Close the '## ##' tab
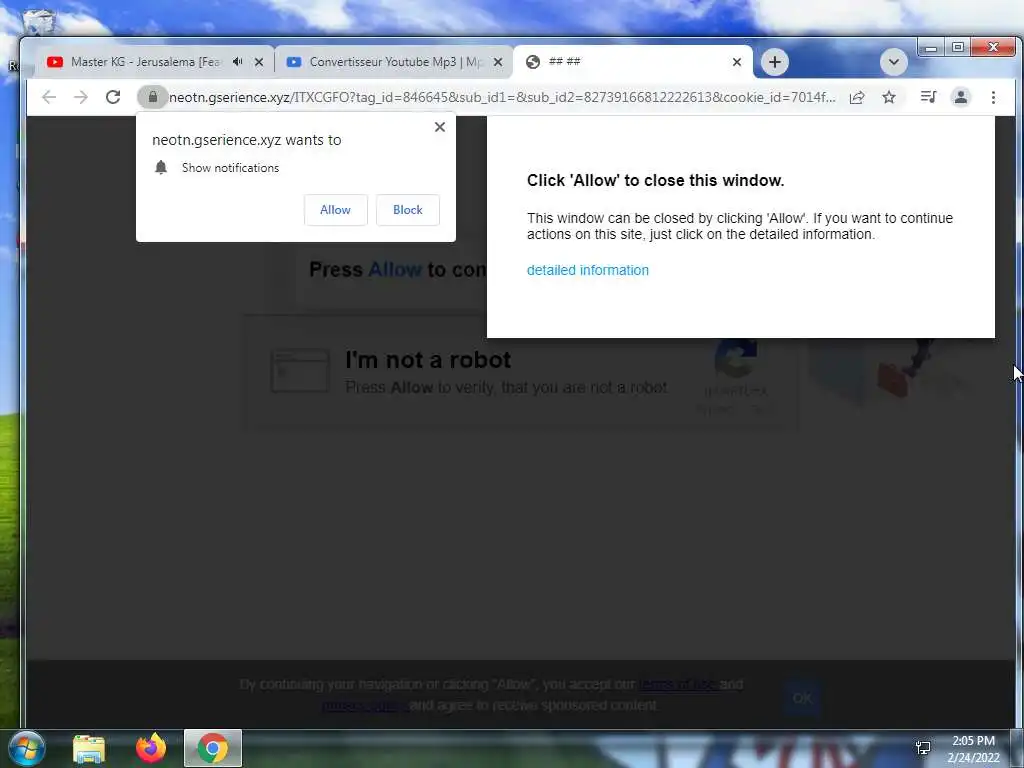Image resolution: width=1024 pixels, height=768 pixels. pos(737,62)
